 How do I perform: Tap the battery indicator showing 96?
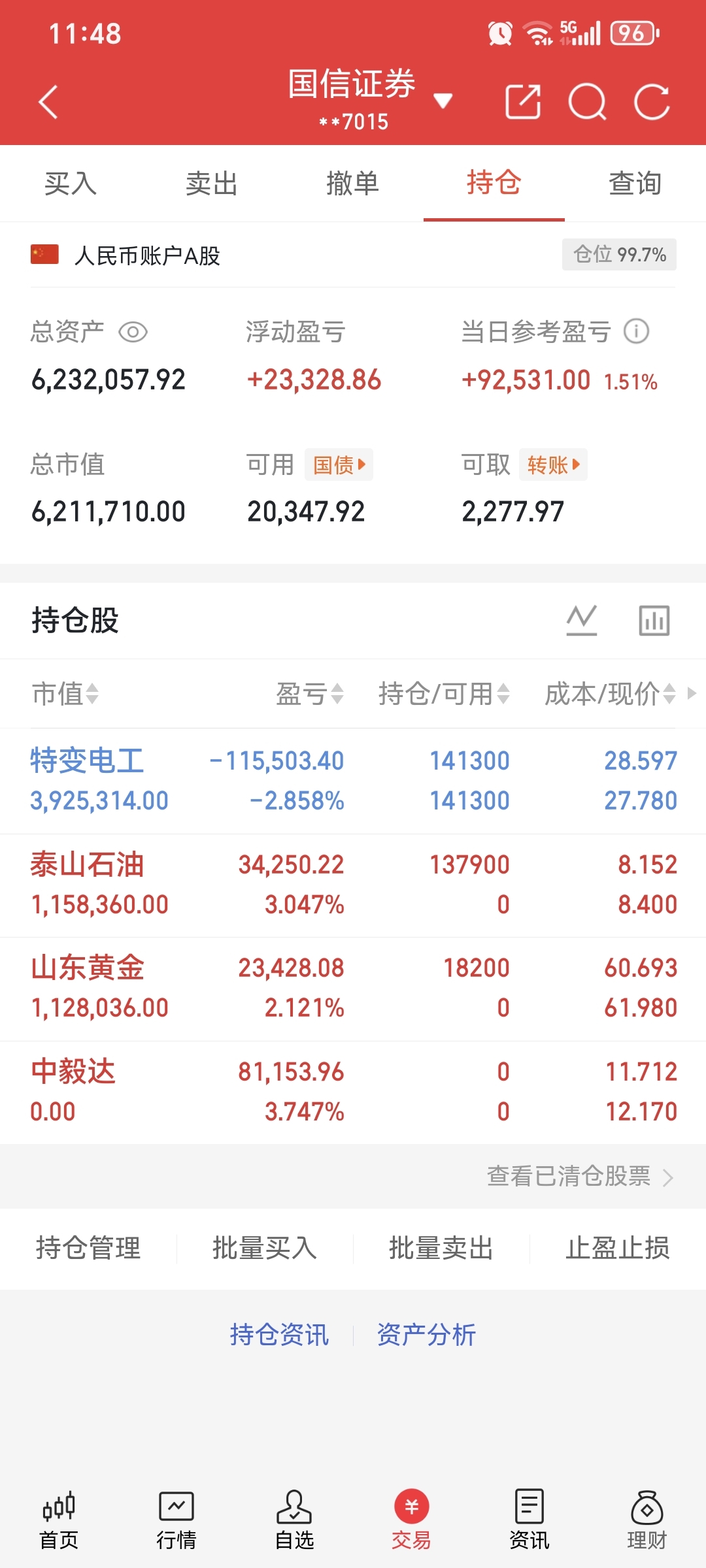click(634, 33)
